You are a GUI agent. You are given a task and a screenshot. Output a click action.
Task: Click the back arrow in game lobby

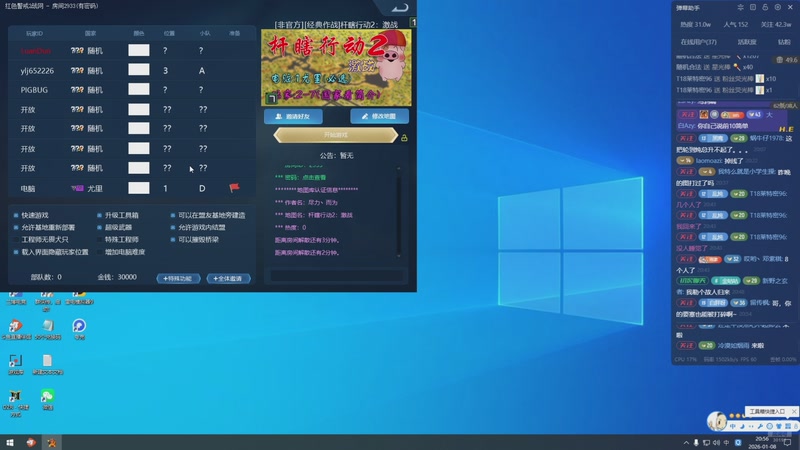point(400,7)
